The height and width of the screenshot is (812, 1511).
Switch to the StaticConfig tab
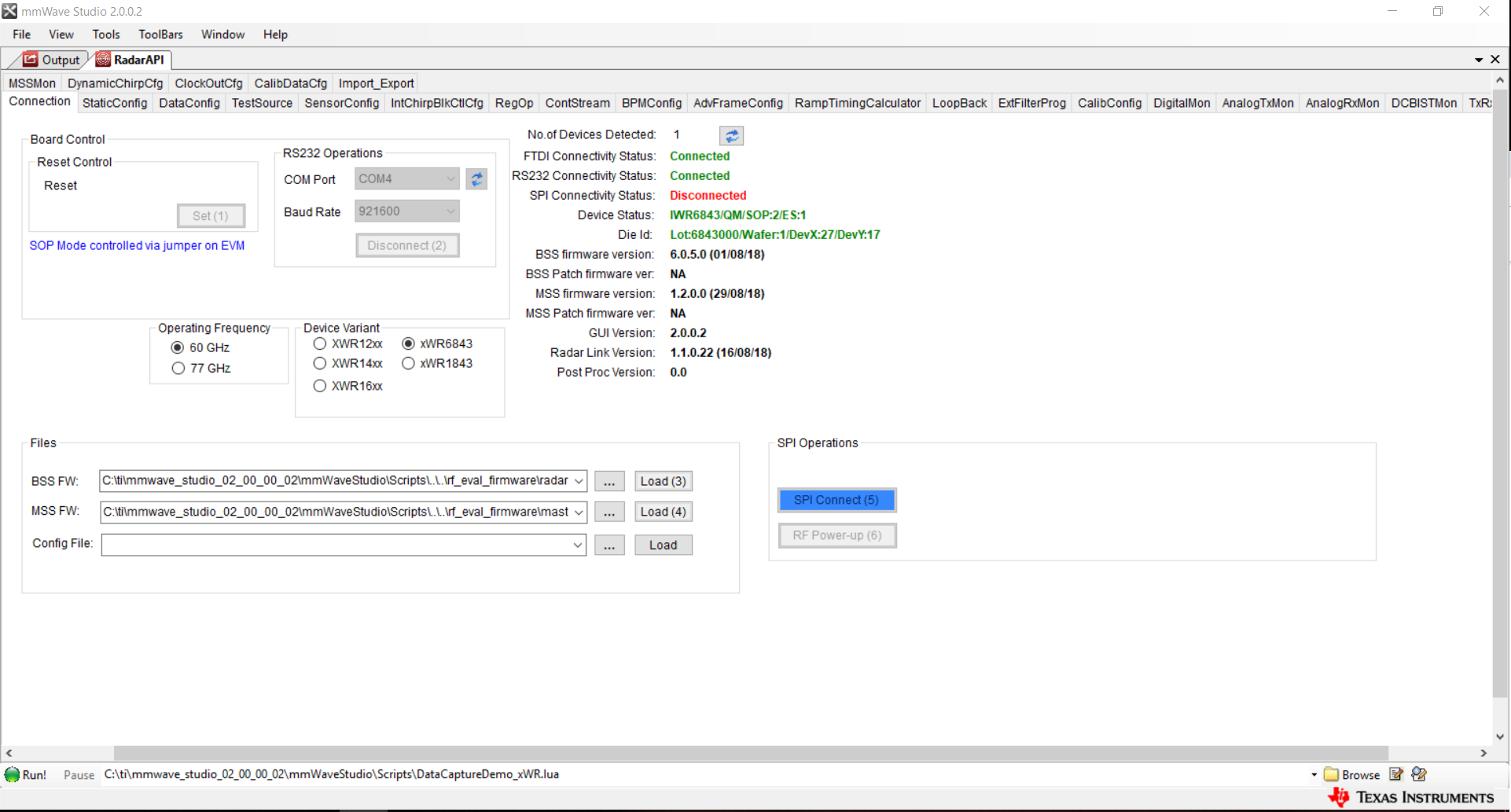(115, 103)
